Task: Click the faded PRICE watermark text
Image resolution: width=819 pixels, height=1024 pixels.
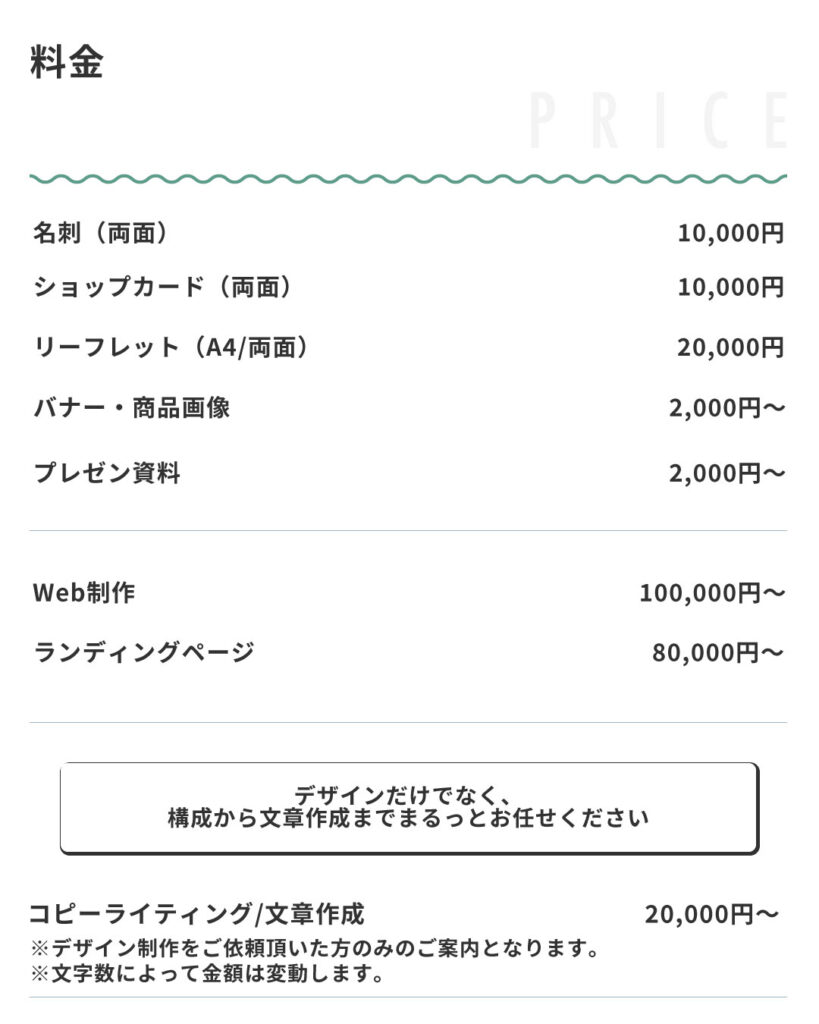Action: [658, 121]
